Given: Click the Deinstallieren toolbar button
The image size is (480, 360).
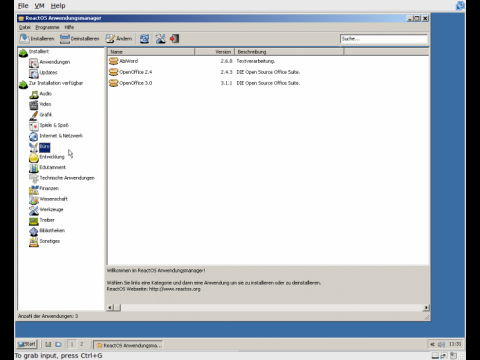Looking at the screenshot, I should click(x=80, y=39).
